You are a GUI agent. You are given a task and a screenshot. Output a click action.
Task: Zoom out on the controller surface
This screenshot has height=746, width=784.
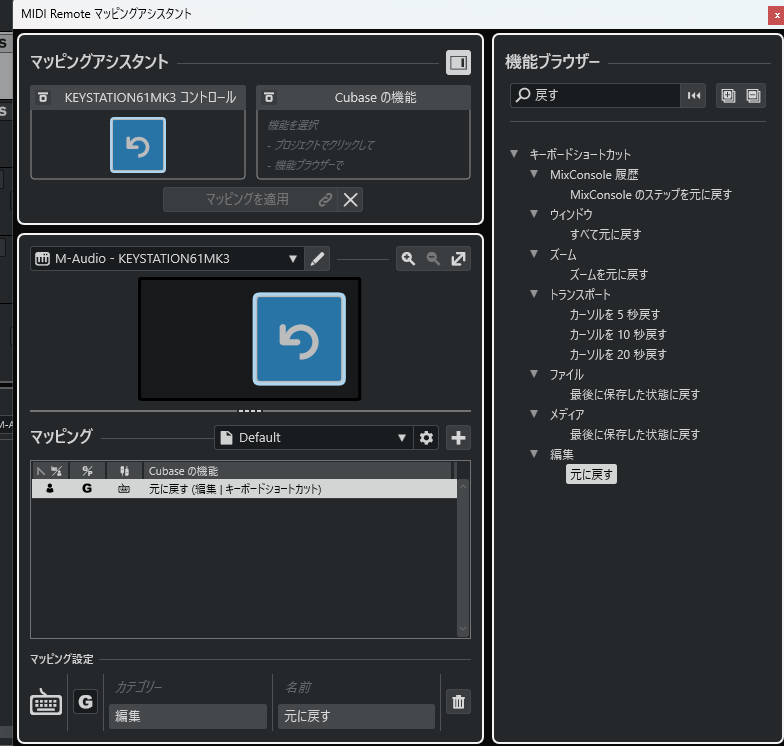pyautogui.click(x=433, y=259)
